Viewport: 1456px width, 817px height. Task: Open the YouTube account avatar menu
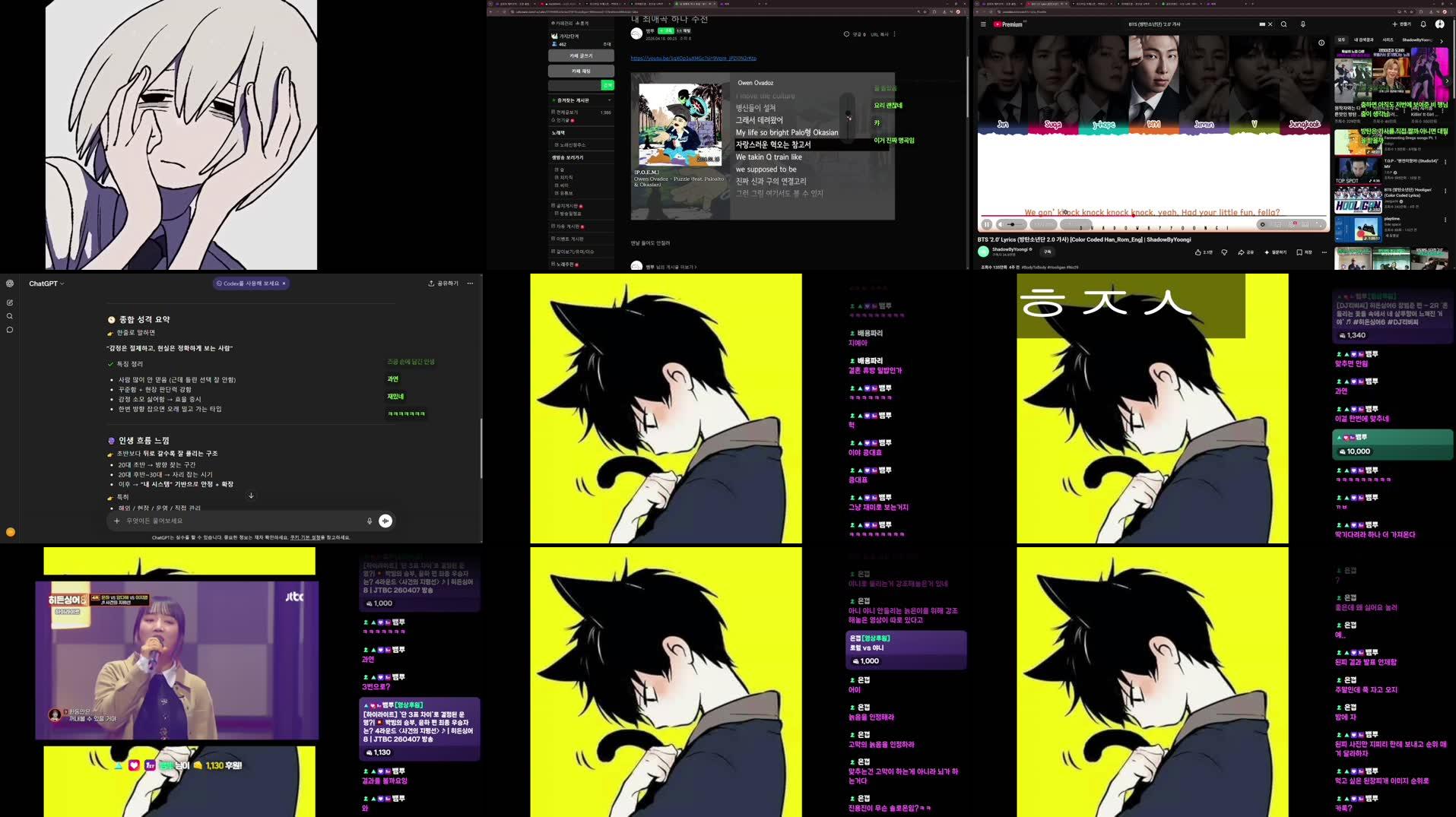click(x=1439, y=24)
